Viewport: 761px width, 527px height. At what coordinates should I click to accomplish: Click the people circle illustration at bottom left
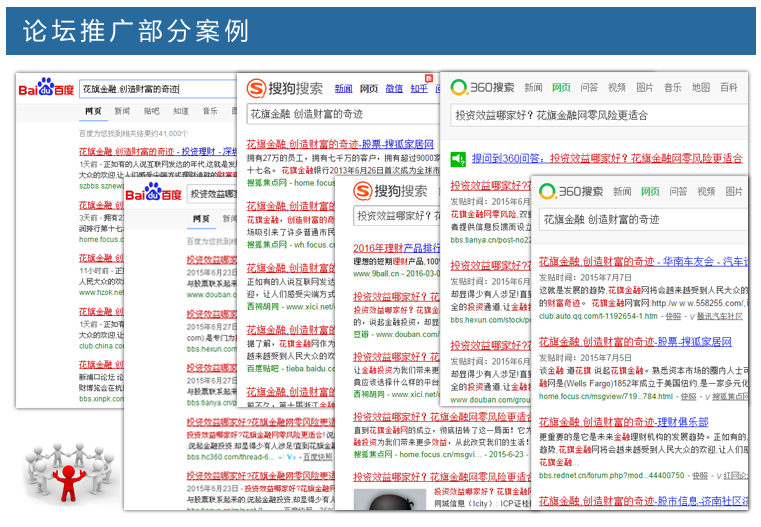coord(68,472)
